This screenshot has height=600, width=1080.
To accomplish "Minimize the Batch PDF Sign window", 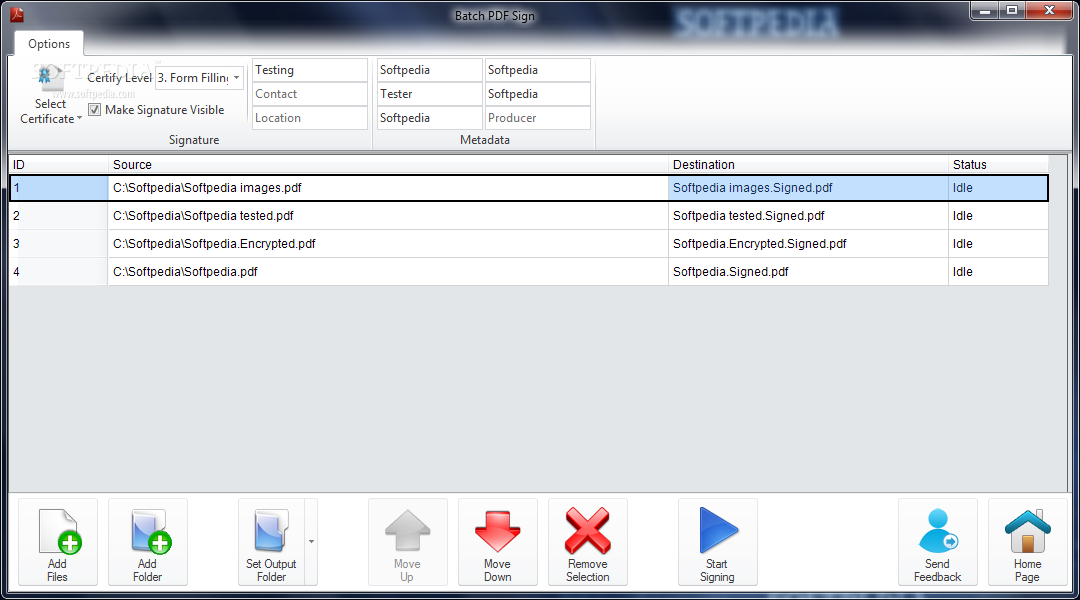I will point(985,10).
